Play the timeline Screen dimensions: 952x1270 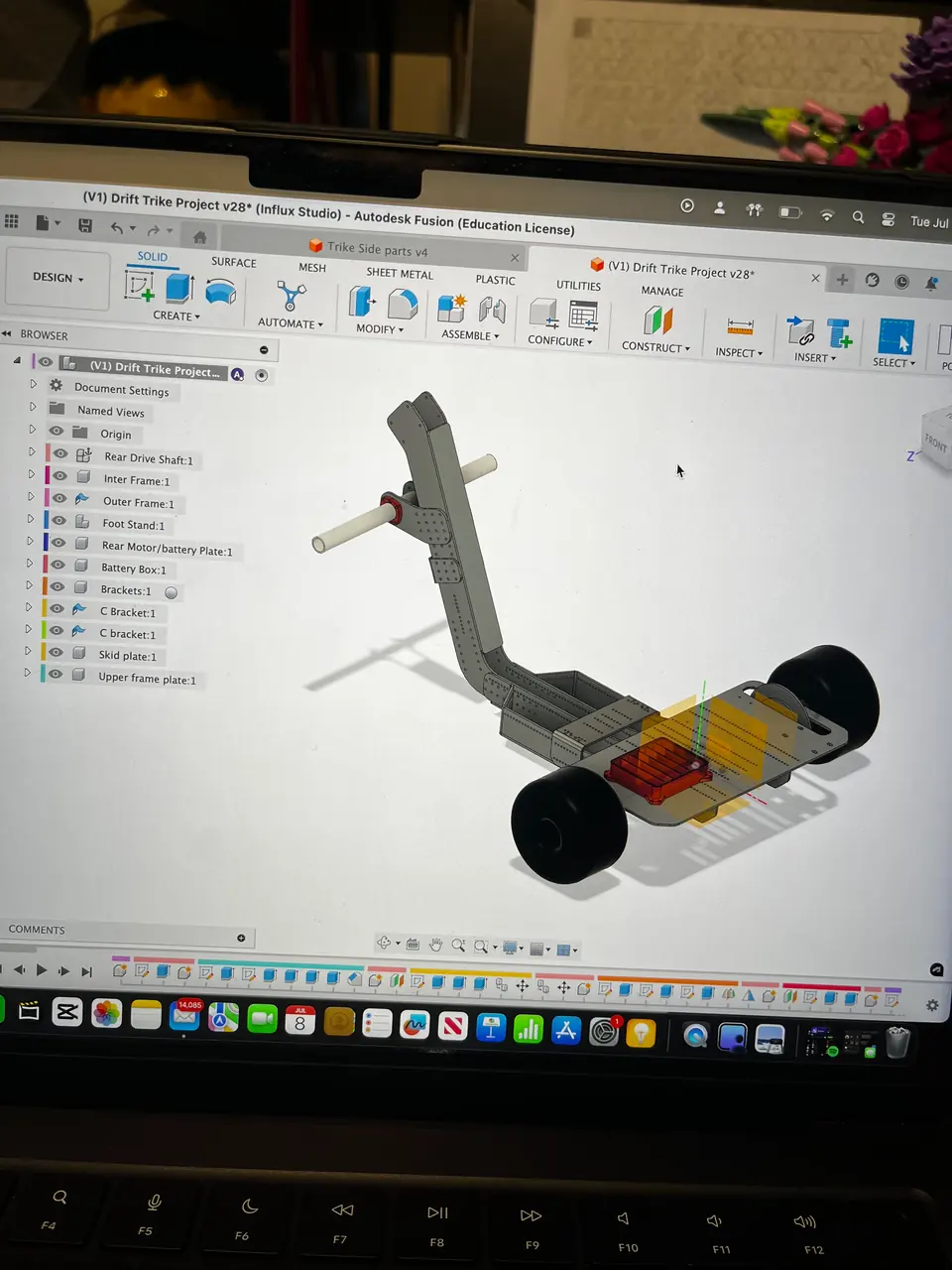(42, 970)
